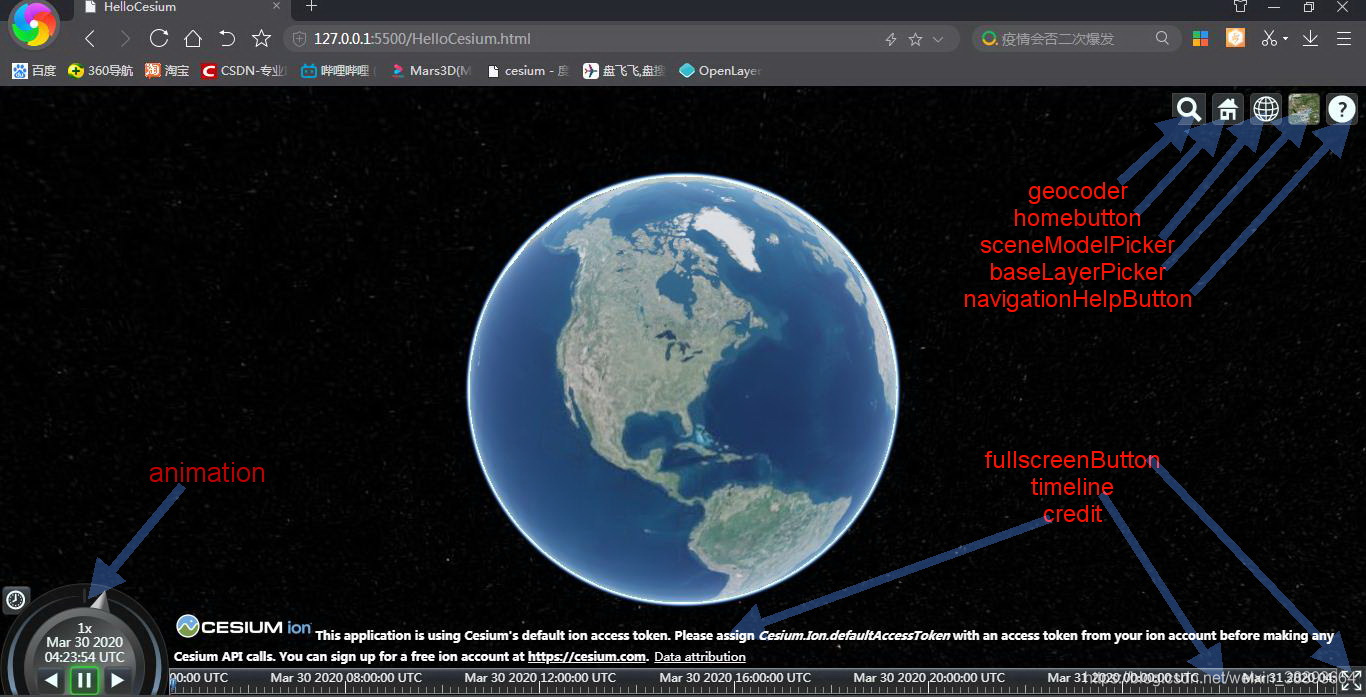The image size is (1366, 697).
Task: Click the lightning speed mode icon
Action: click(x=890, y=39)
